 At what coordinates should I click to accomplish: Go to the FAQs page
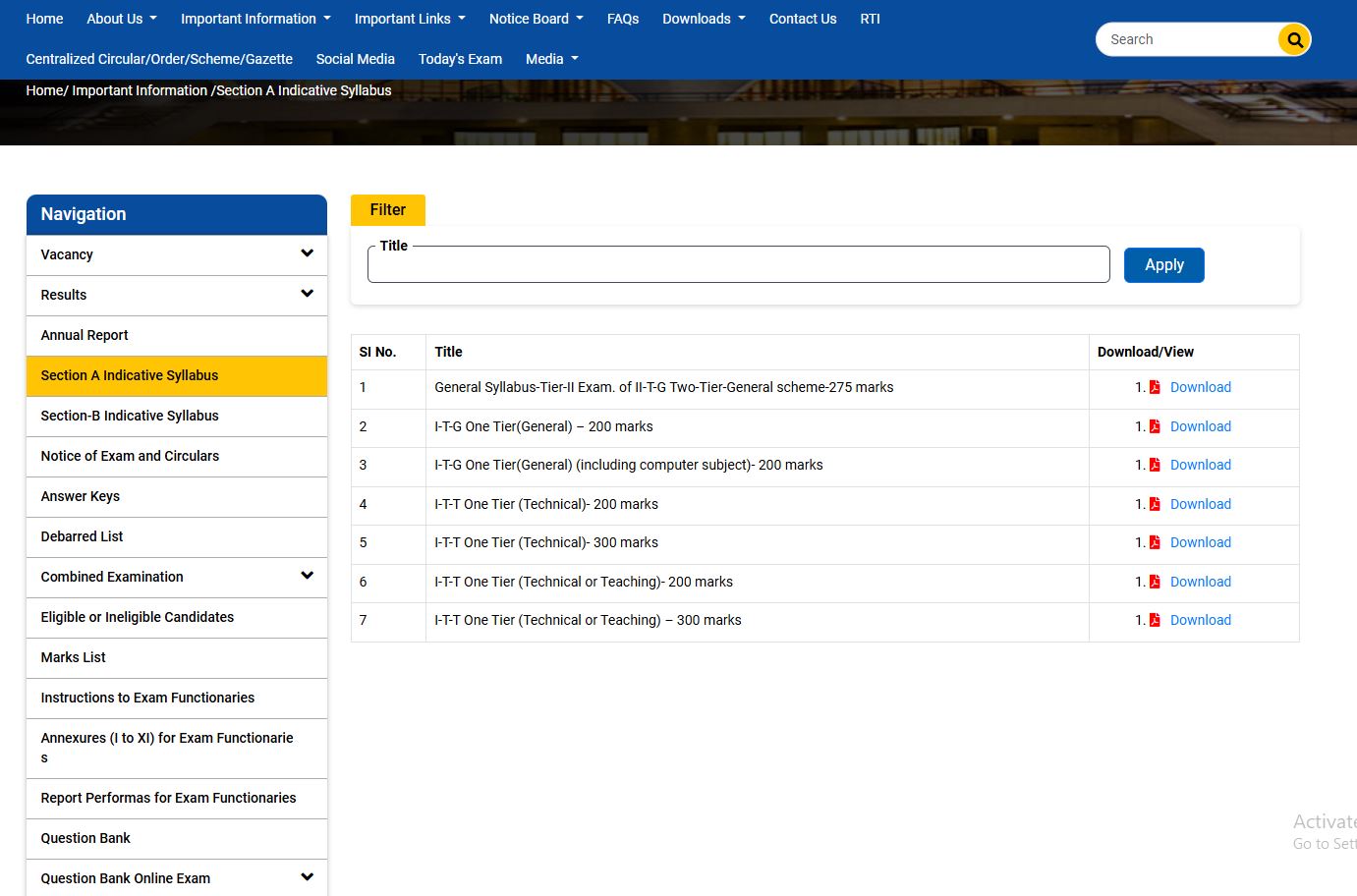pyautogui.click(x=623, y=19)
